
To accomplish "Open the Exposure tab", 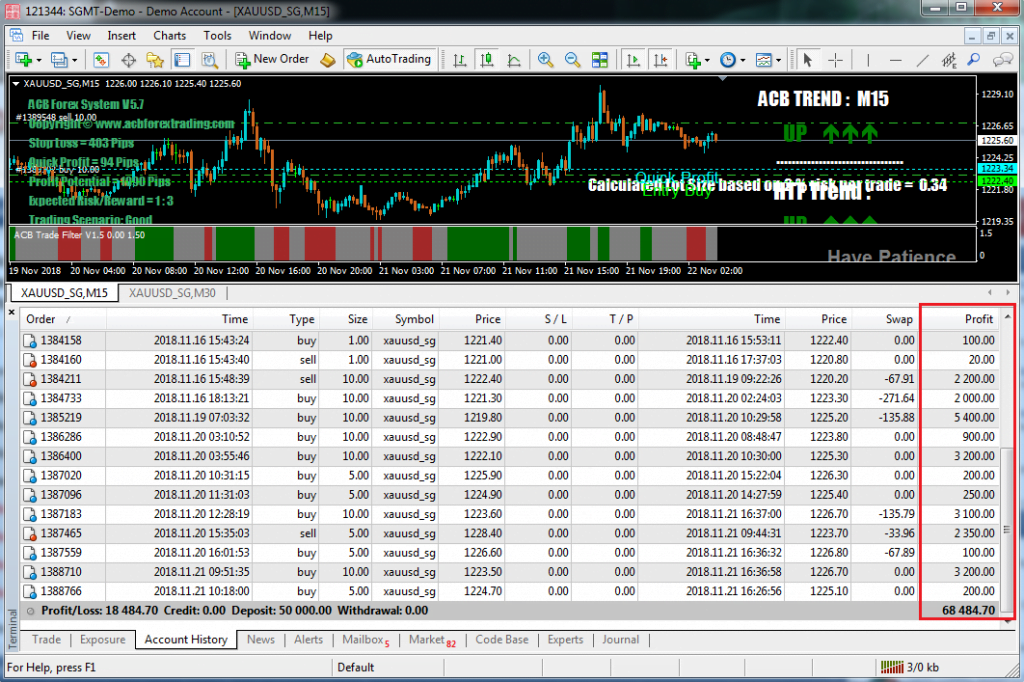I will (103, 640).
